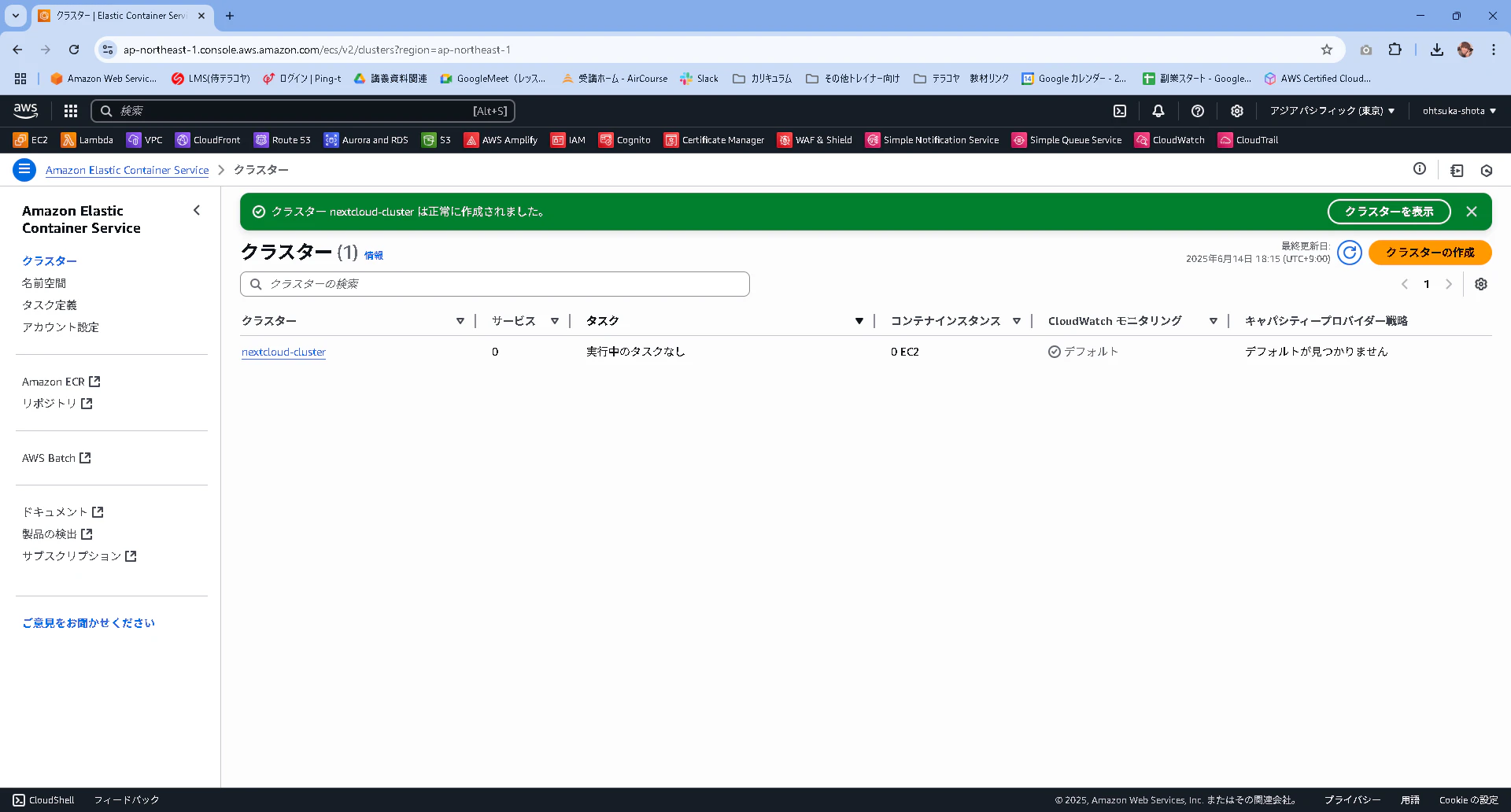
Task: Open Amazon Elastic Container Service breadcrumb link
Action: point(127,170)
